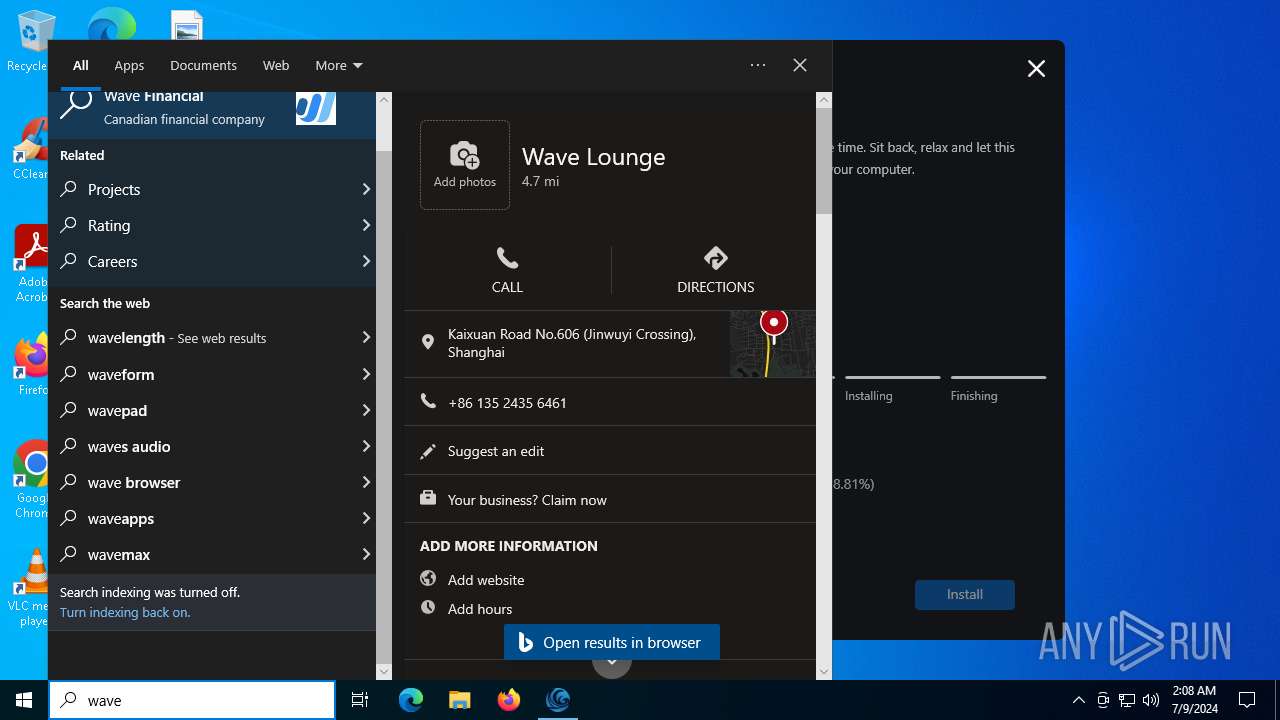Select Careers related suggestion

[x=212, y=261]
